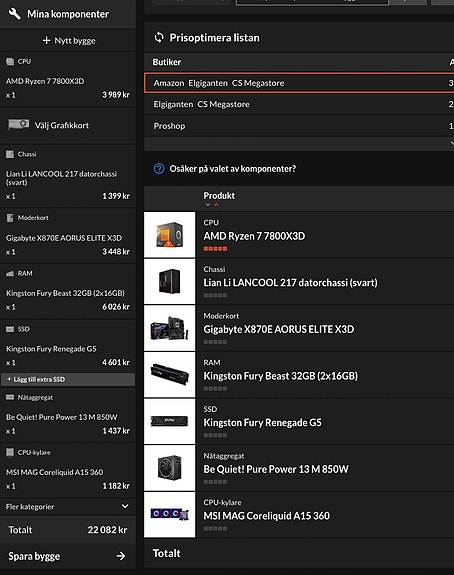Viewport: 454px width, 575px height.
Task: Open MSI MAG Coreliquid A15 360 title
Action: (267, 516)
